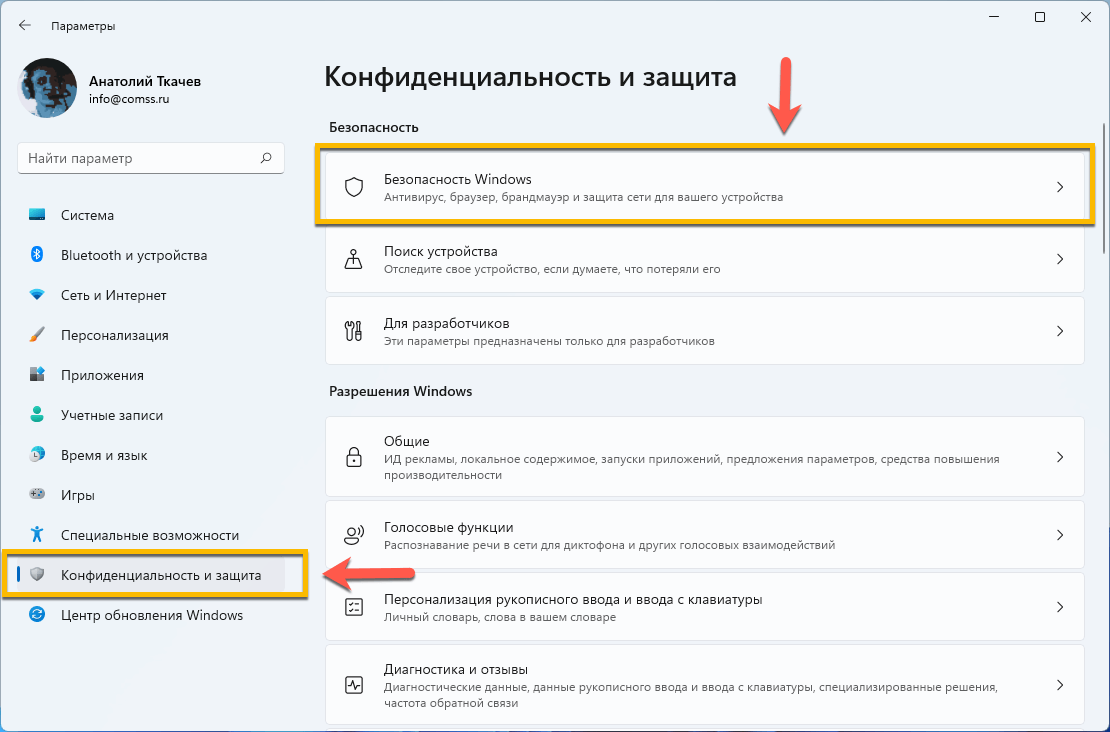Click the Безопасность section heading
The width and height of the screenshot is (1110, 732).
[374, 127]
